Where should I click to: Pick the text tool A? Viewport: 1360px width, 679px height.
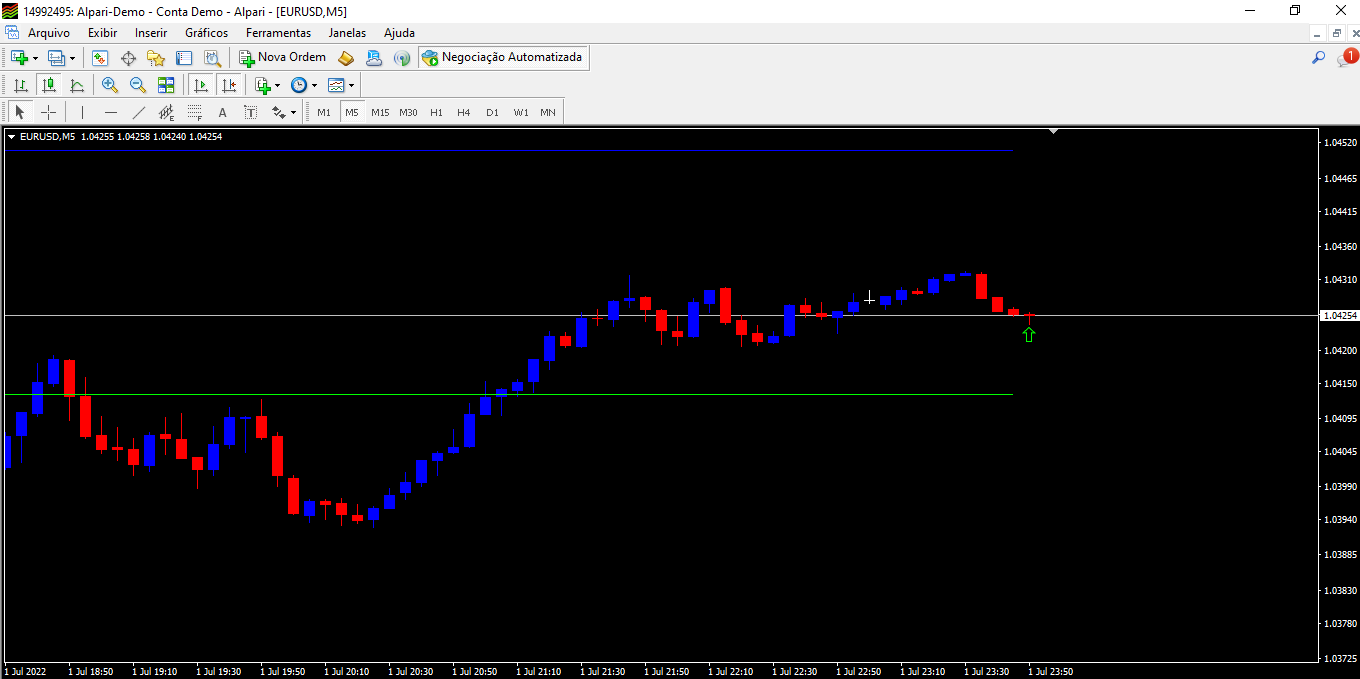[x=222, y=112]
